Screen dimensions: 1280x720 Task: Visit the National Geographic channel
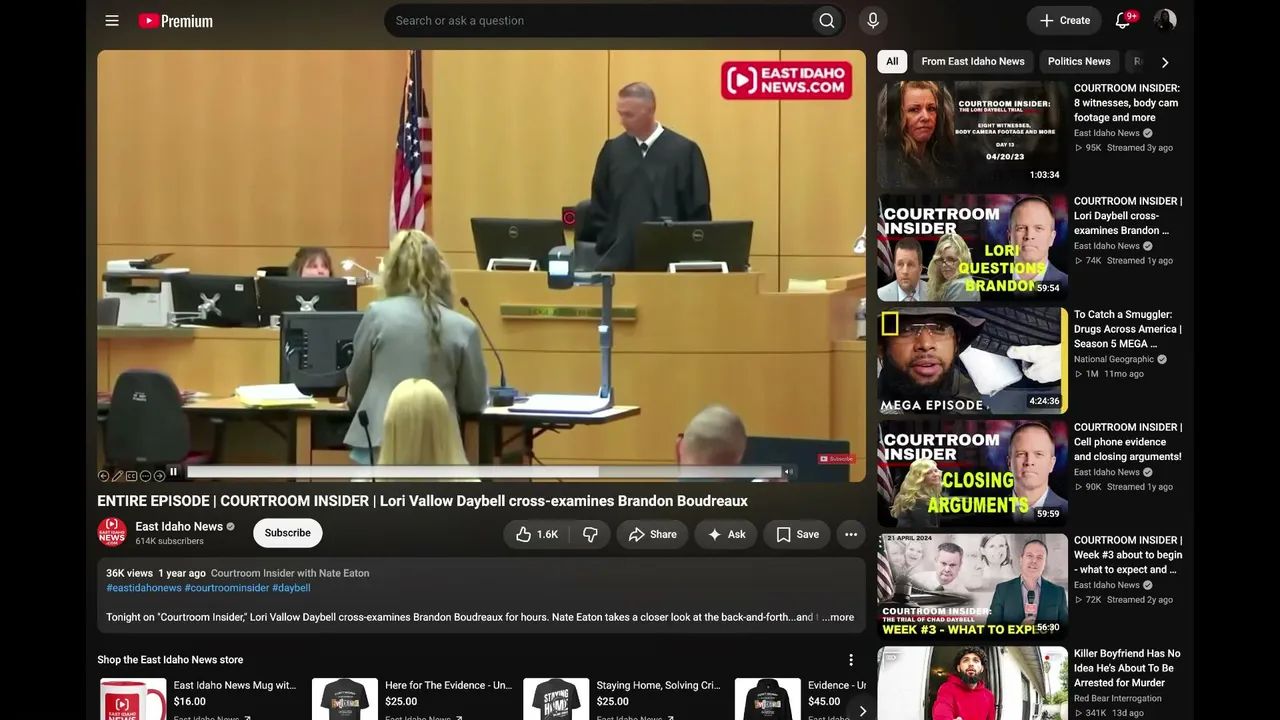click(x=1114, y=359)
